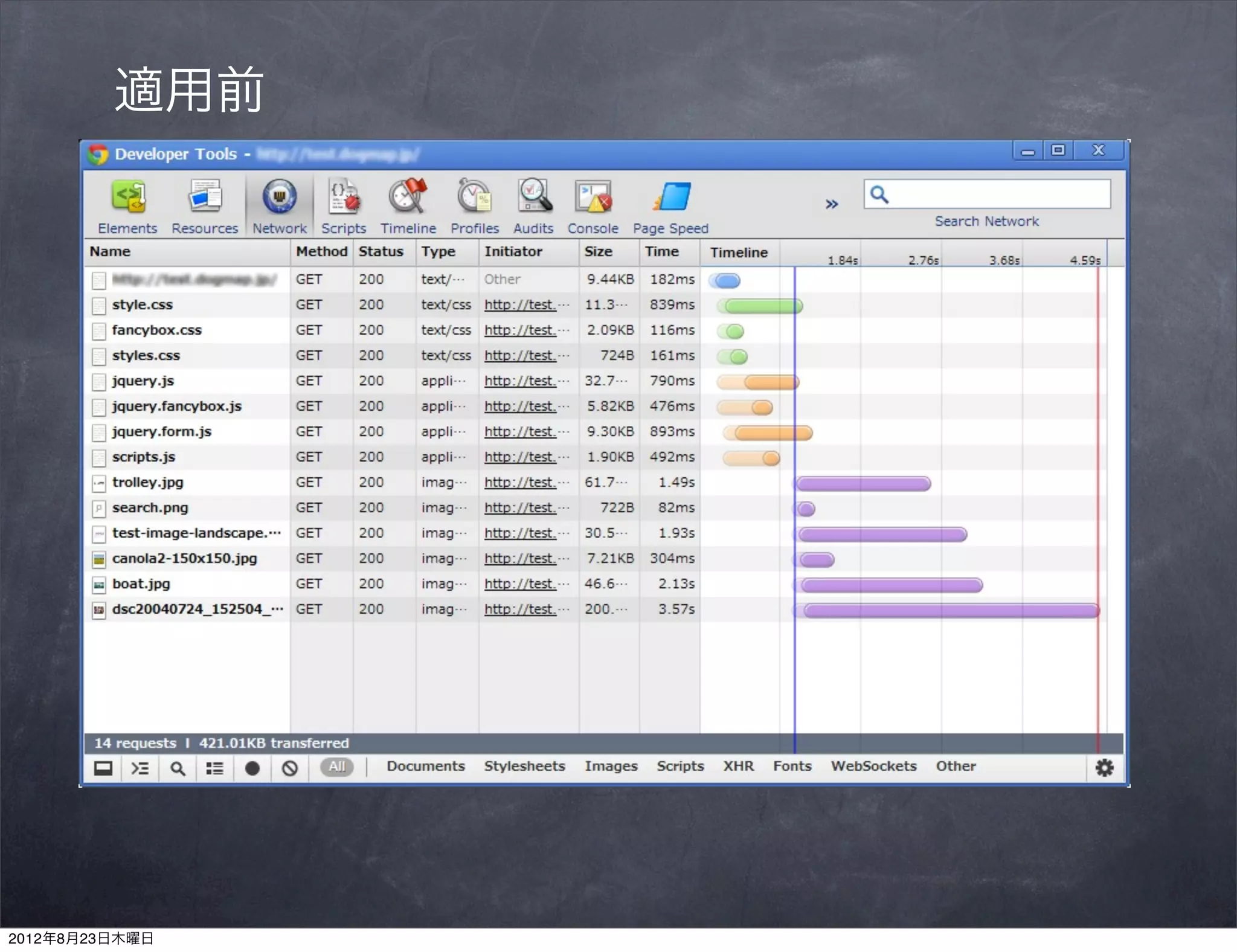Filter requests by Images
The width and height of the screenshot is (1237, 952).
click(611, 766)
